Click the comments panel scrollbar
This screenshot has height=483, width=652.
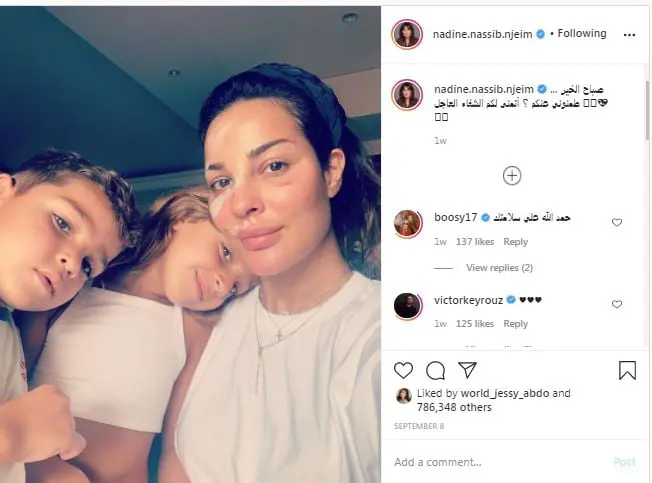pyautogui.click(x=647, y=110)
